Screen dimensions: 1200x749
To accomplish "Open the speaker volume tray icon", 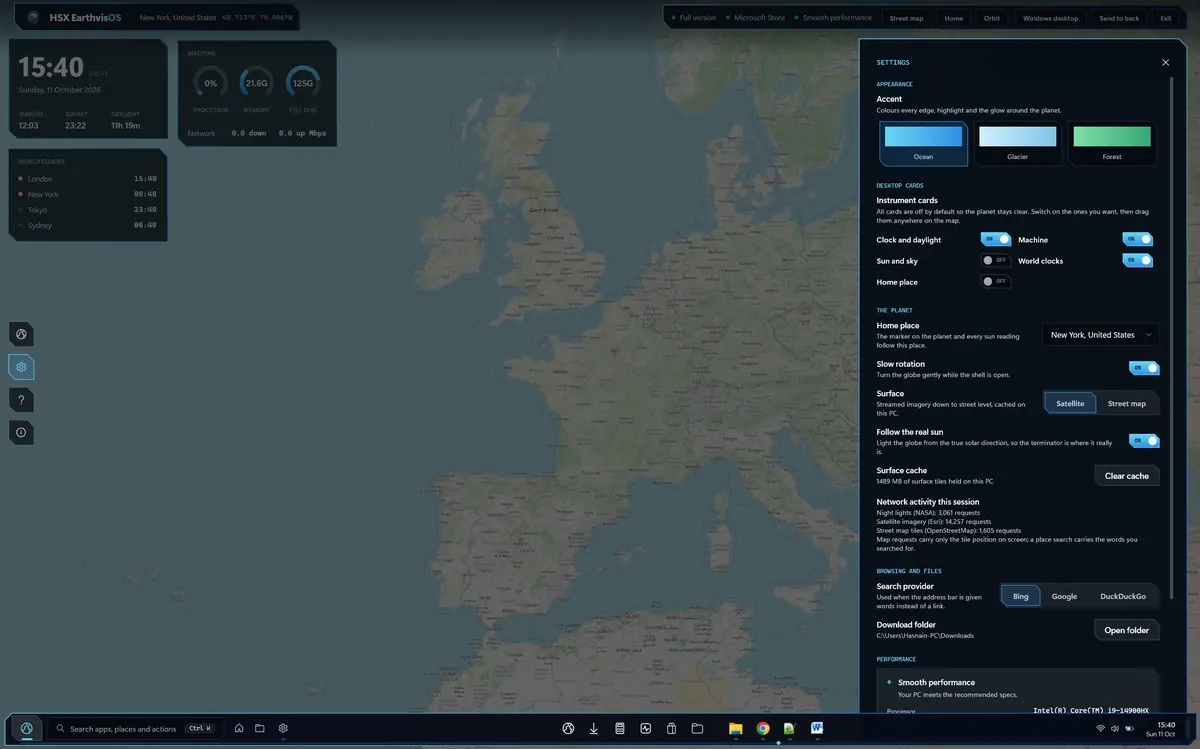I will (1116, 728).
